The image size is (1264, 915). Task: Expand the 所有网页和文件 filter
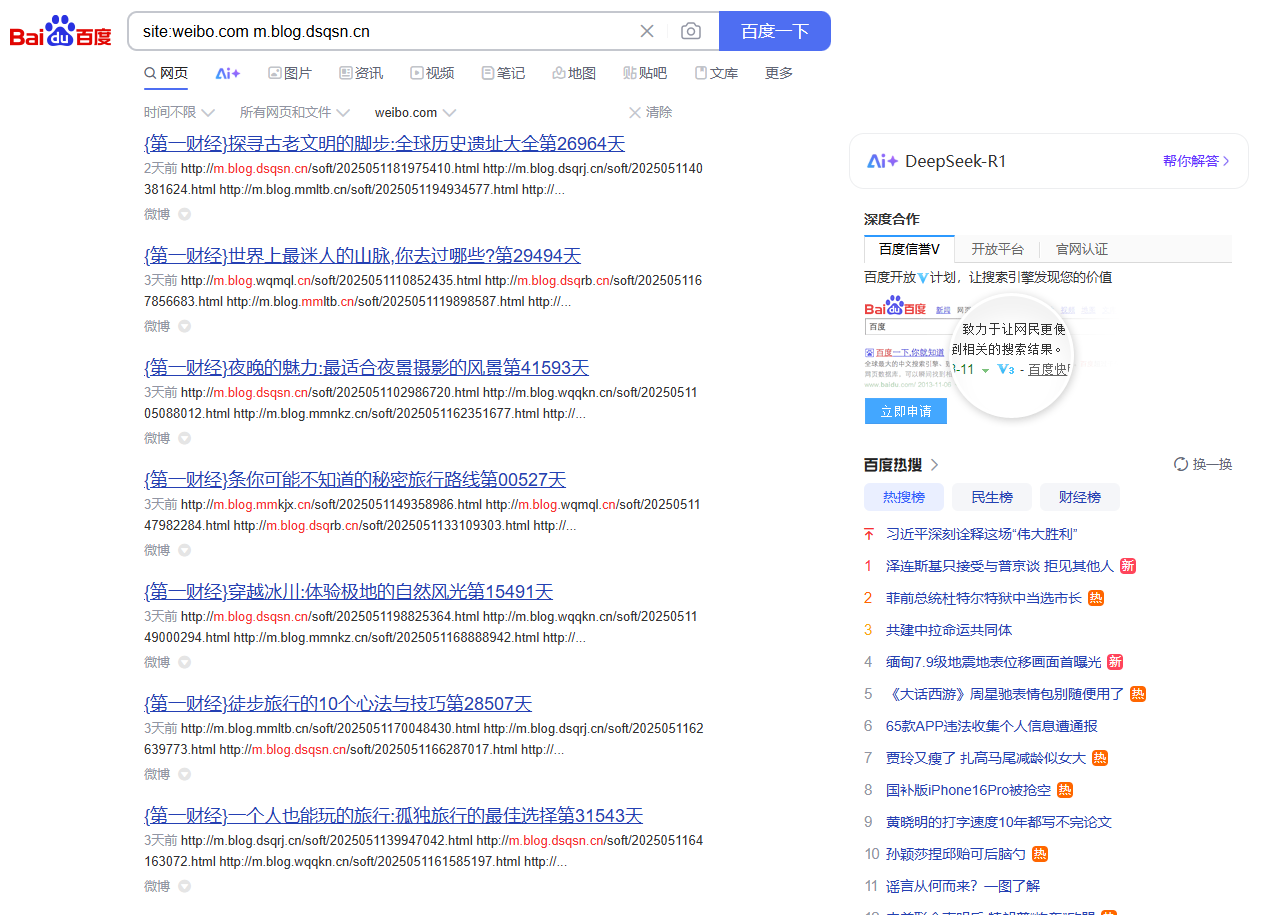(295, 112)
